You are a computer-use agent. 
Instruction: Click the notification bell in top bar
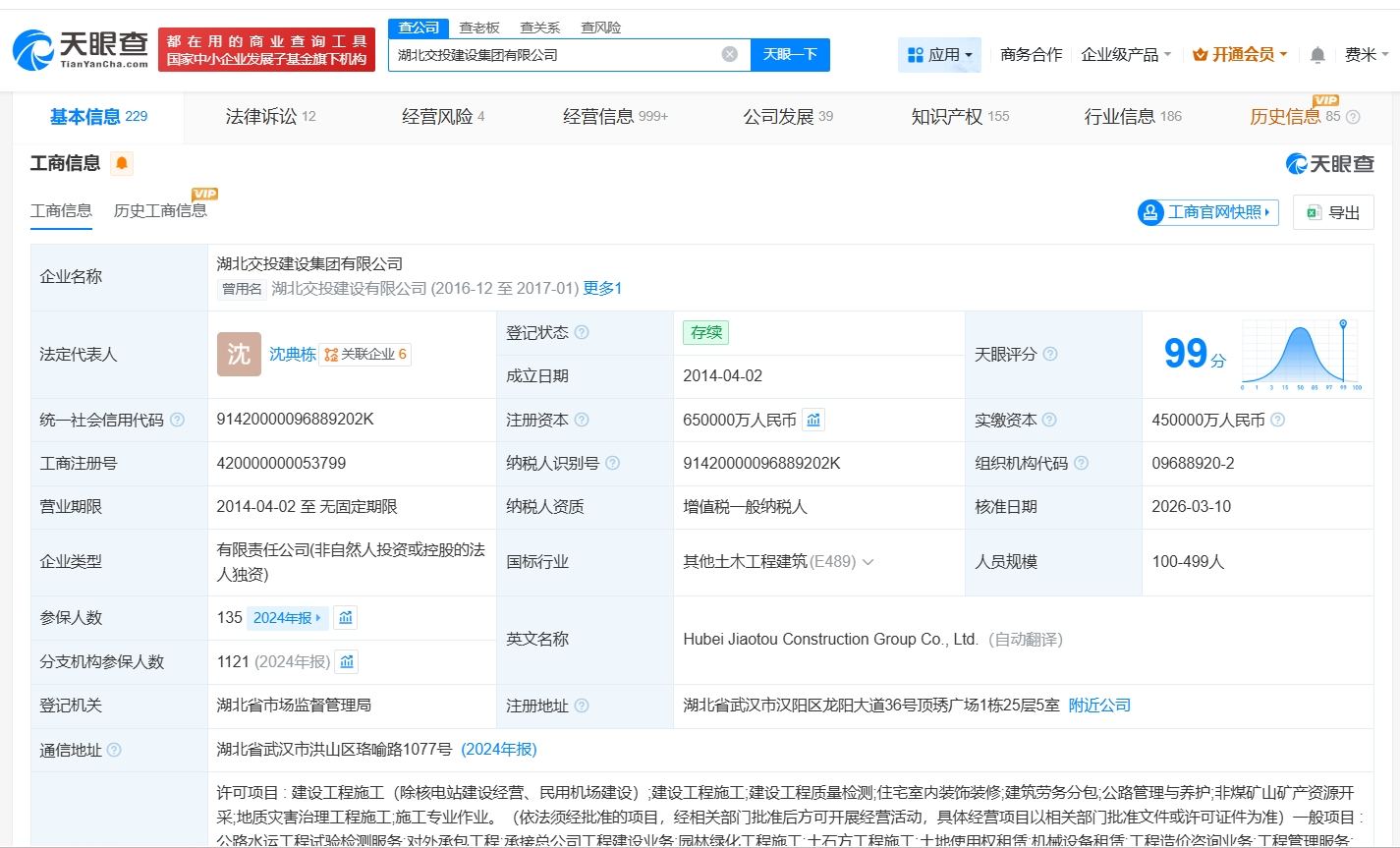pos(1317,55)
